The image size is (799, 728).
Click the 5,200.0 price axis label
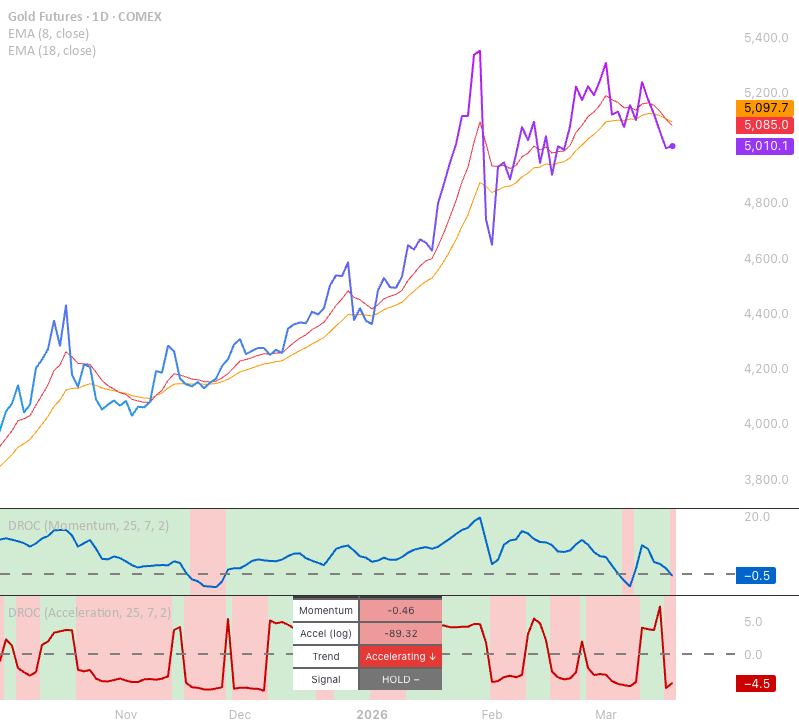click(x=766, y=93)
